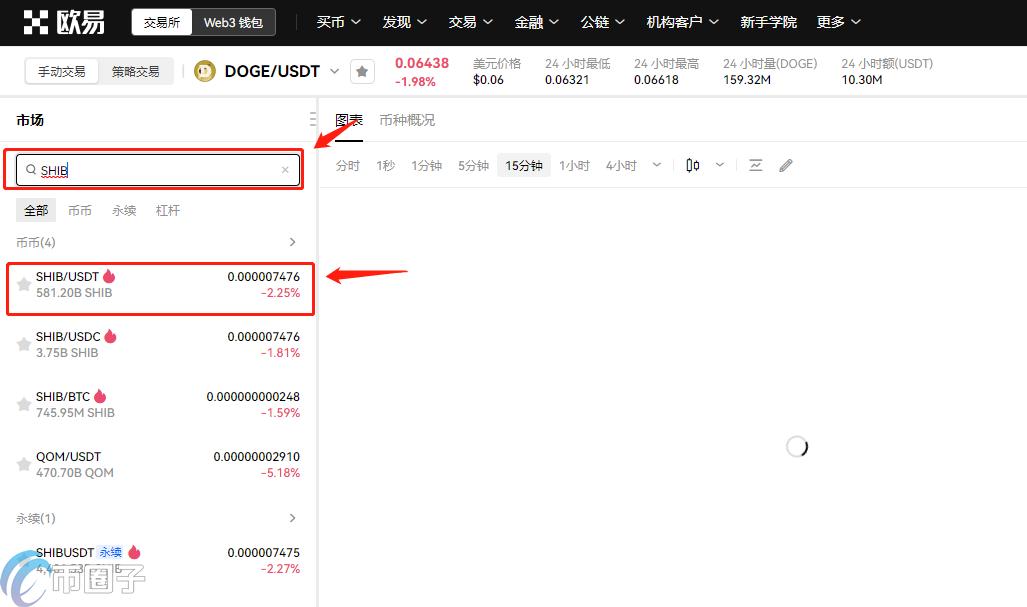Select the 全部 market filter
The width and height of the screenshot is (1027, 607).
(x=36, y=210)
